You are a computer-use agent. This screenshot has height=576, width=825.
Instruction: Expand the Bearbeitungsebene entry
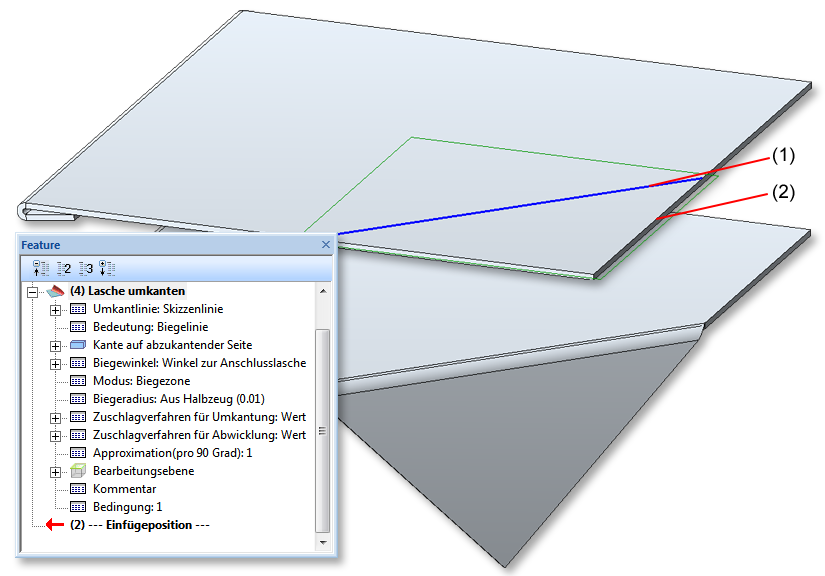click(55, 472)
